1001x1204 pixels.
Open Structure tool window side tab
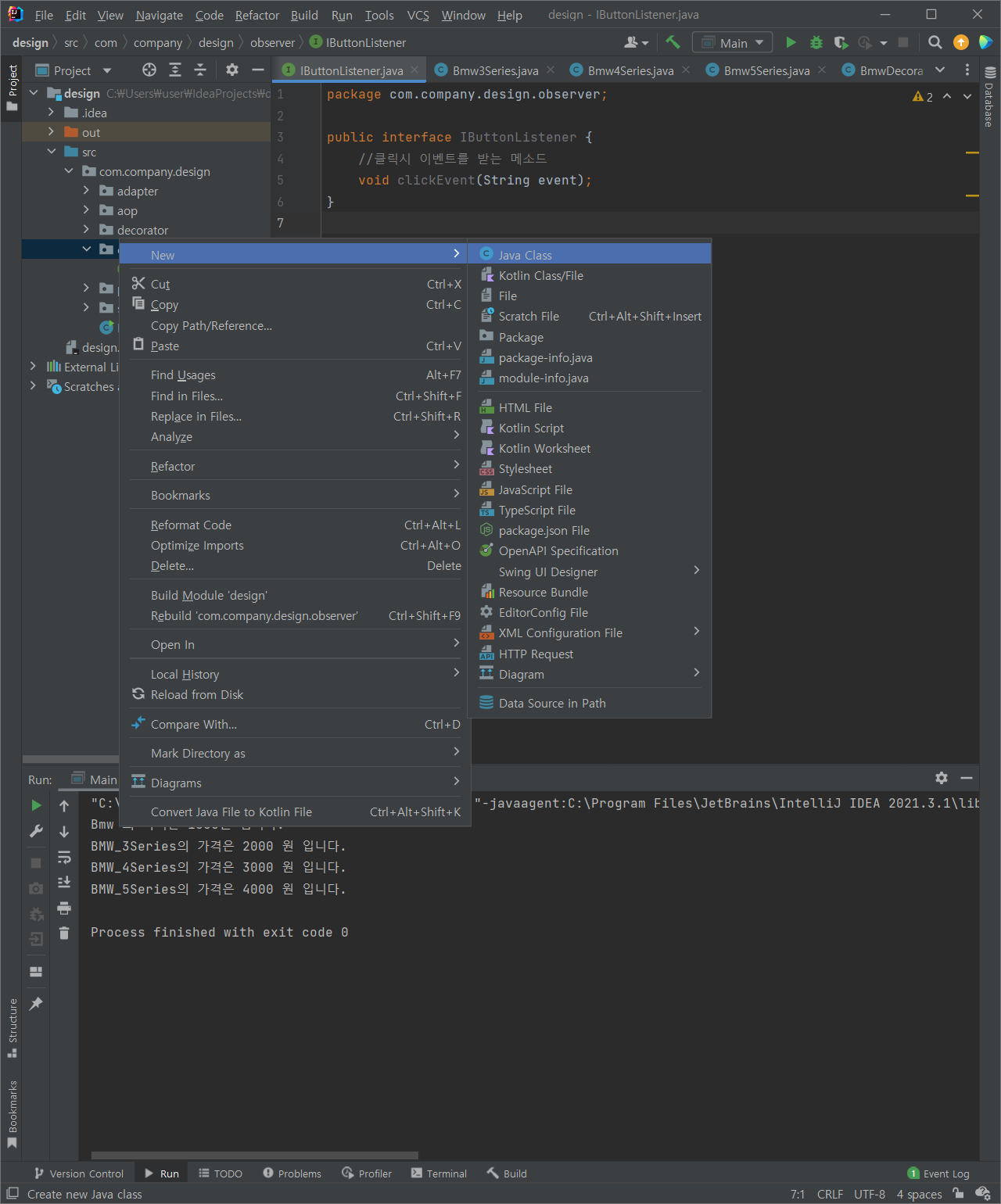point(13,1027)
